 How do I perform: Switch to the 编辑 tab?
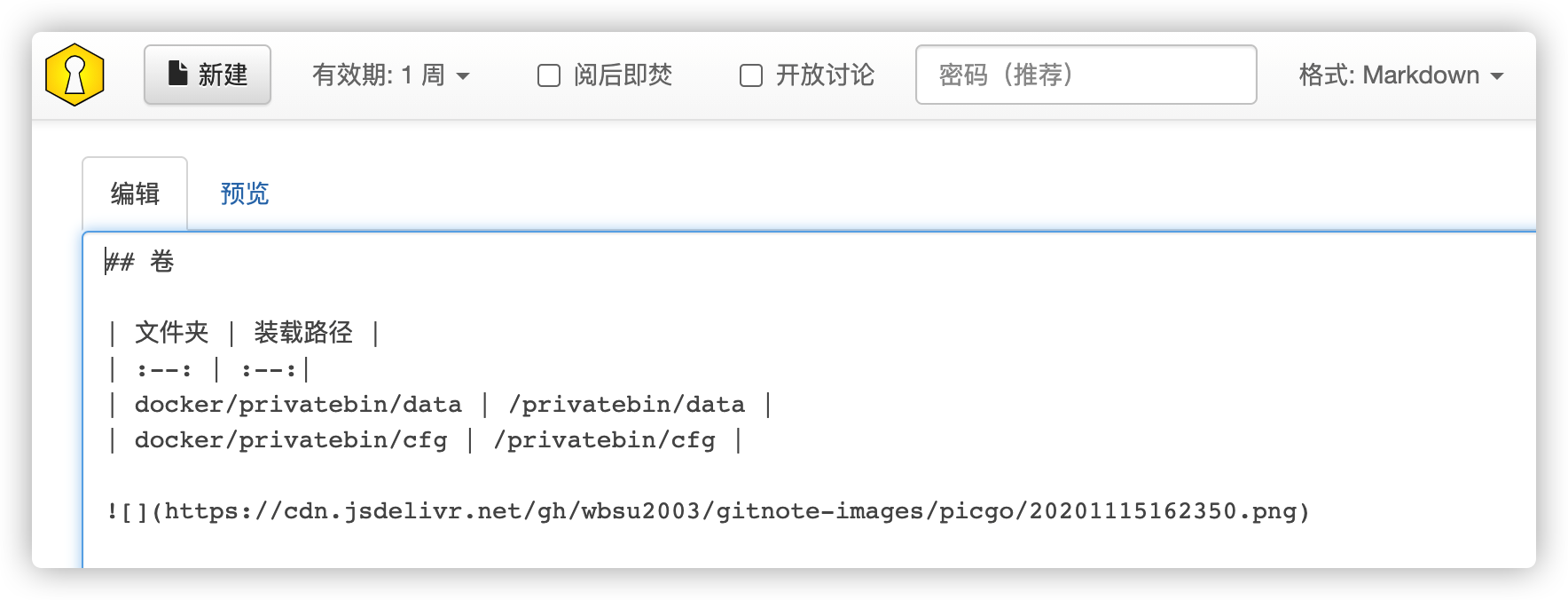pos(135,193)
